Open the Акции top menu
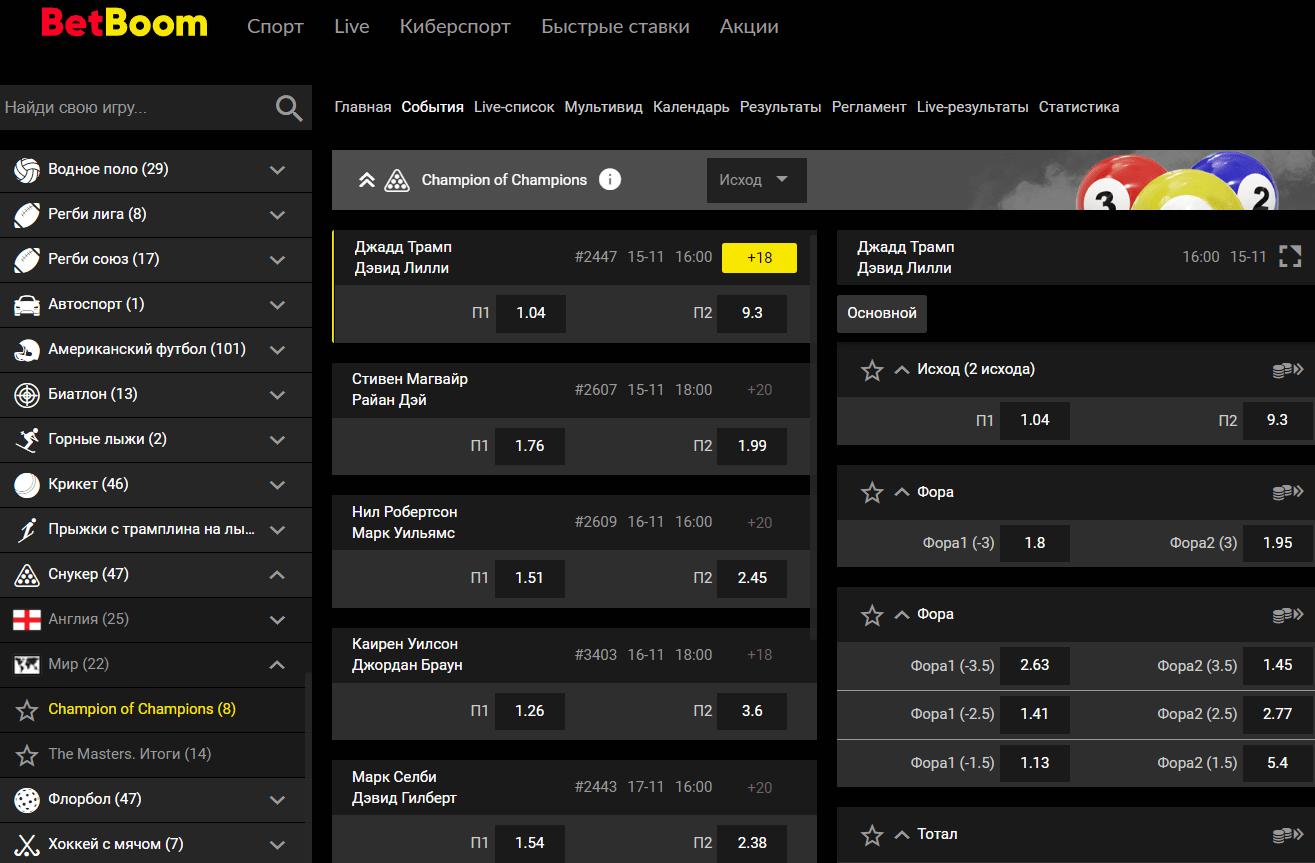The image size is (1315, 863). point(749,27)
